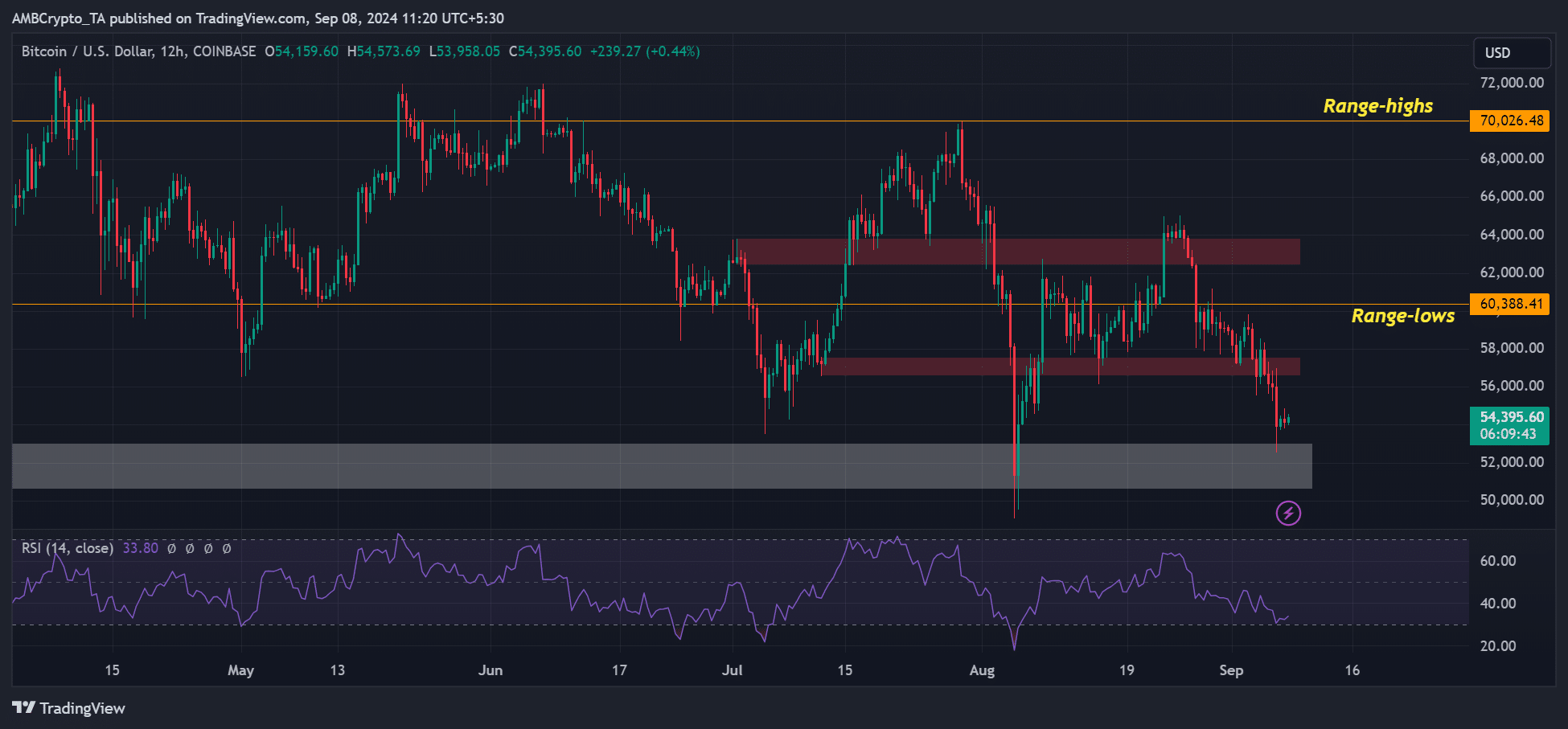This screenshot has height=729, width=1568.
Task: Click the high price H54,573.69
Action: click(x=384, y=51)
